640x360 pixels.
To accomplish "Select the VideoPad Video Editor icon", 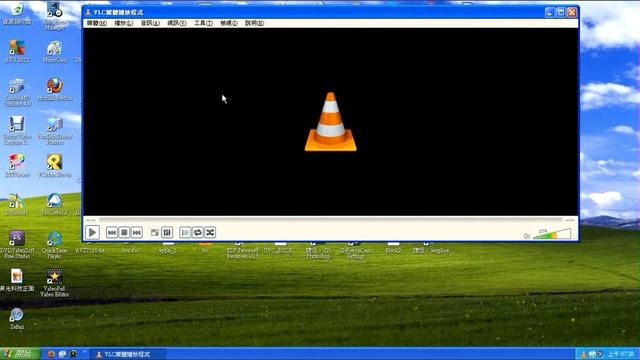I will tap(55, 282).
